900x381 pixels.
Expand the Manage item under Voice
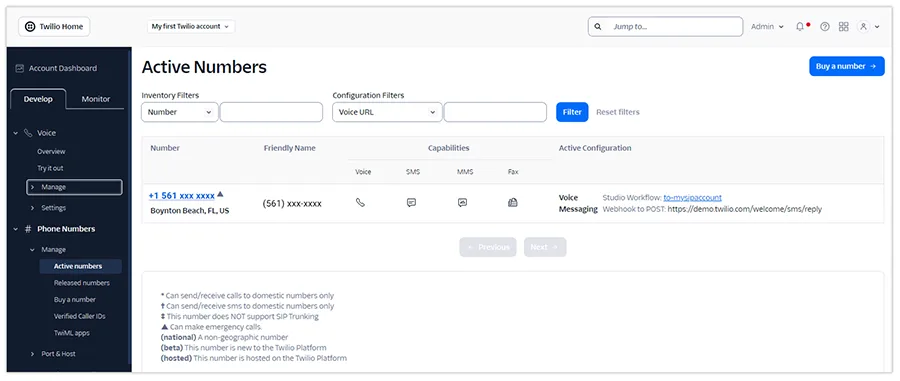74,187
